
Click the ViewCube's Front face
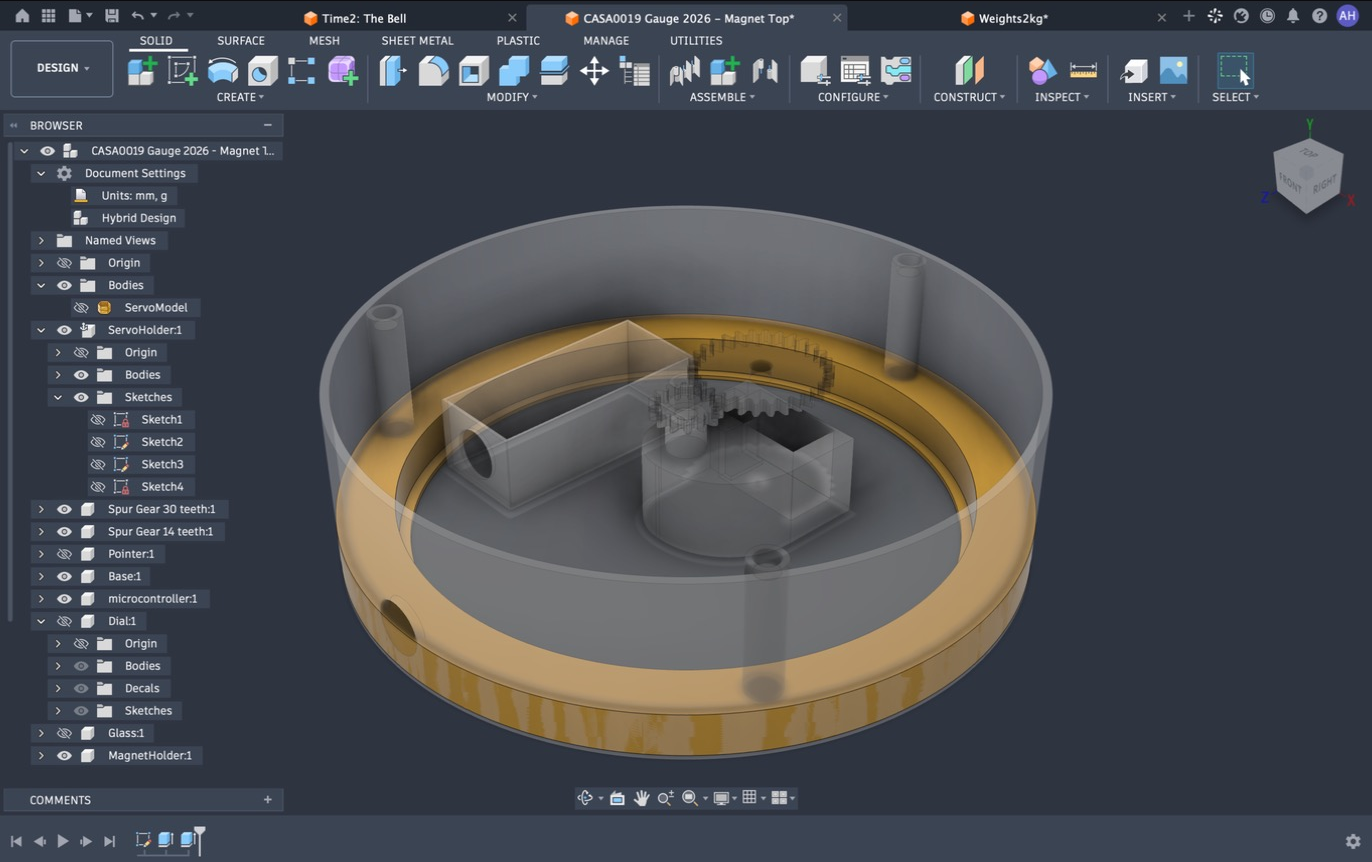pyautogui.click(x=1291, y=183)
